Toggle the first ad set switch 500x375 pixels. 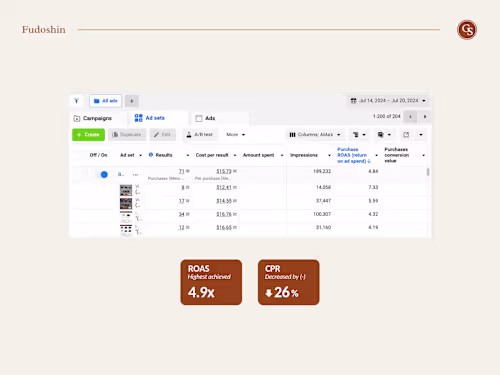click(104, 174)
